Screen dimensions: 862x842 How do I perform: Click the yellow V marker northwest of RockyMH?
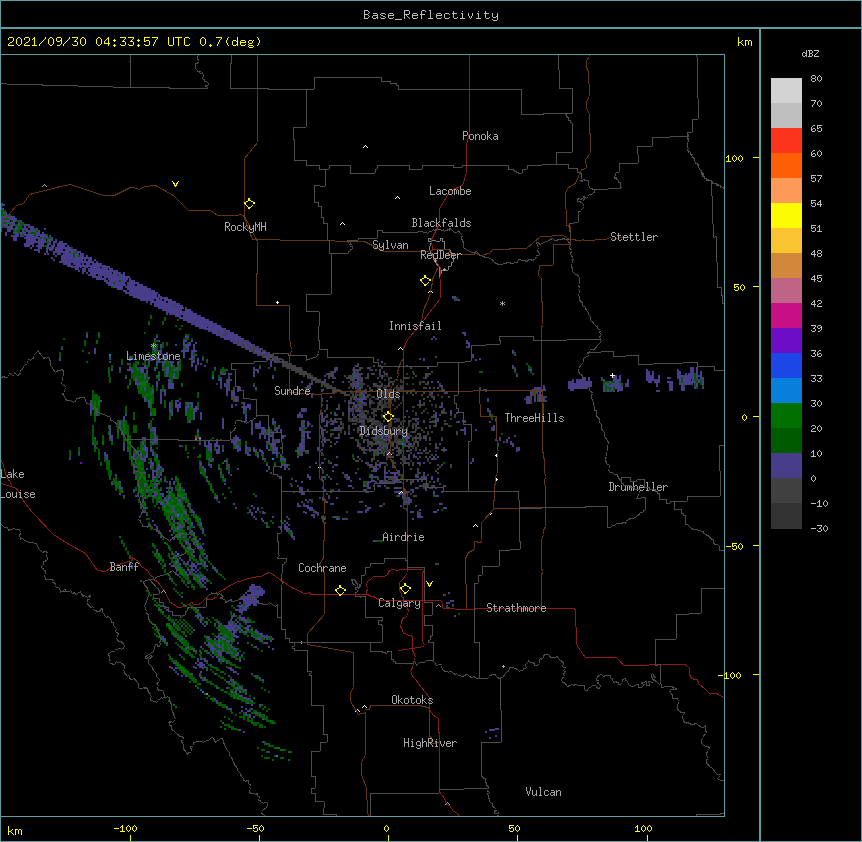click(x=175, y=184)
